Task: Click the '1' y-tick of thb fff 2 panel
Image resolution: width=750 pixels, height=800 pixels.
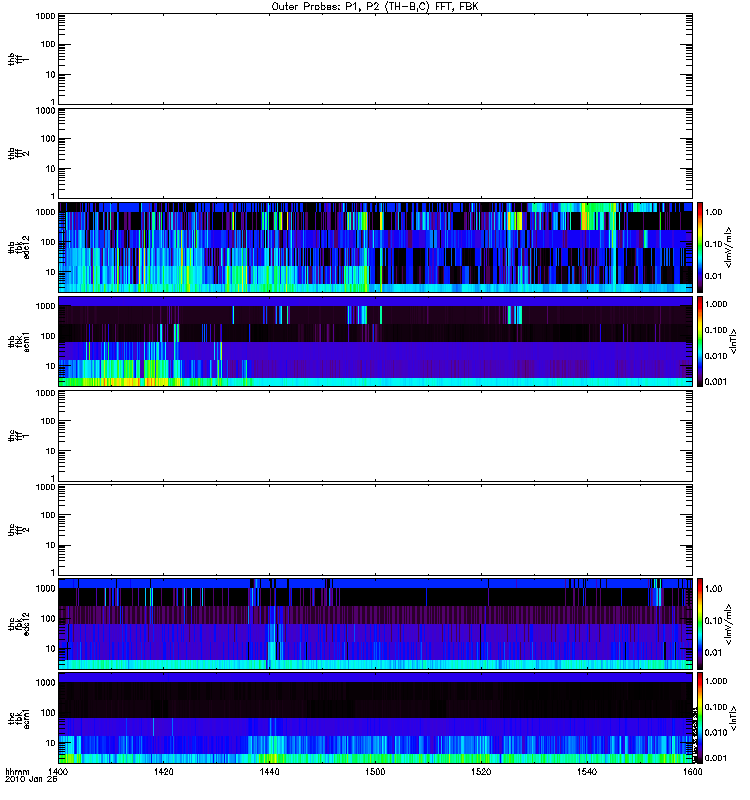Action: pyautogui.click(x=53, y=196)
